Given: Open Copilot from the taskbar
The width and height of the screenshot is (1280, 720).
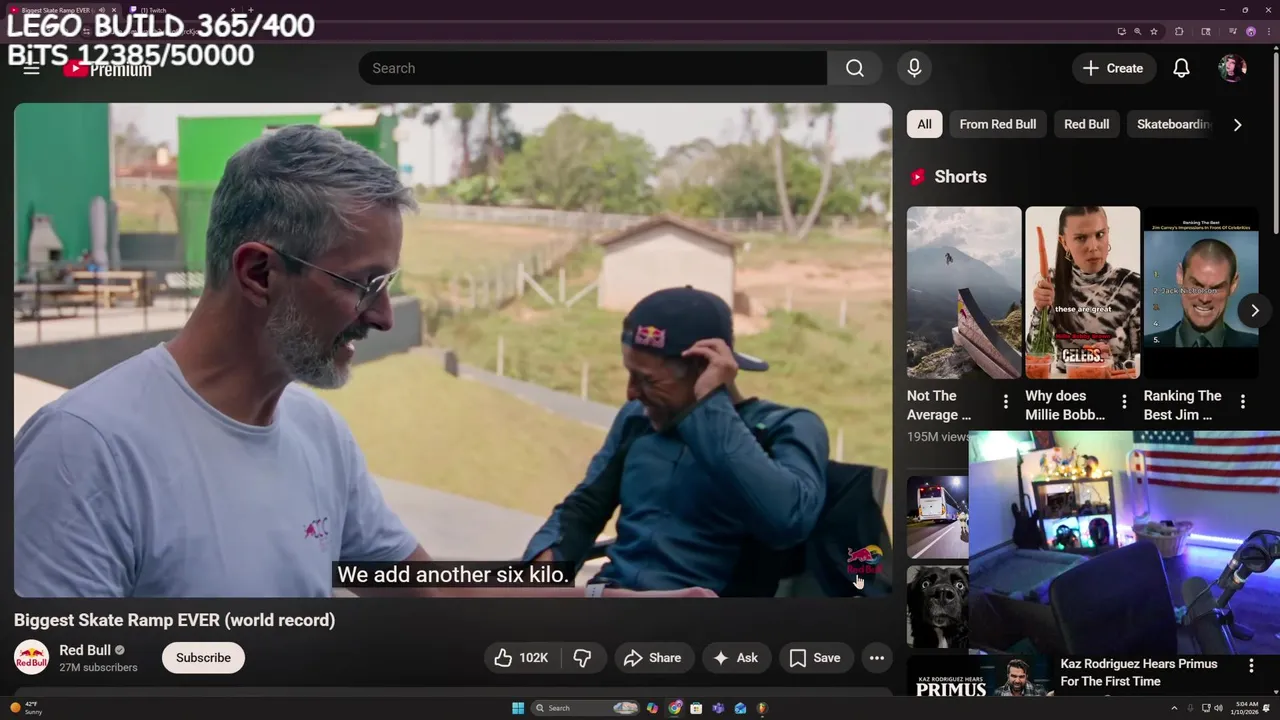Looking at the screenshot, I should coord(652,708).
